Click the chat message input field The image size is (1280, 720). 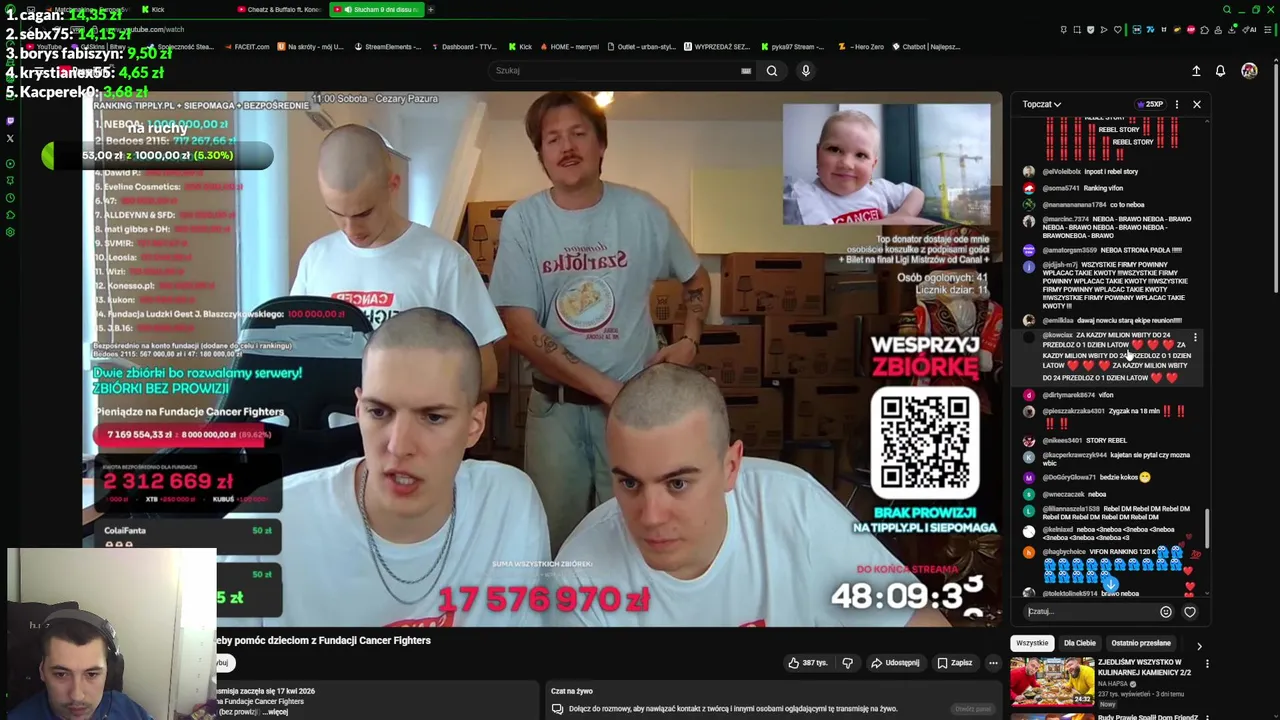click(x=1088, y=612)
